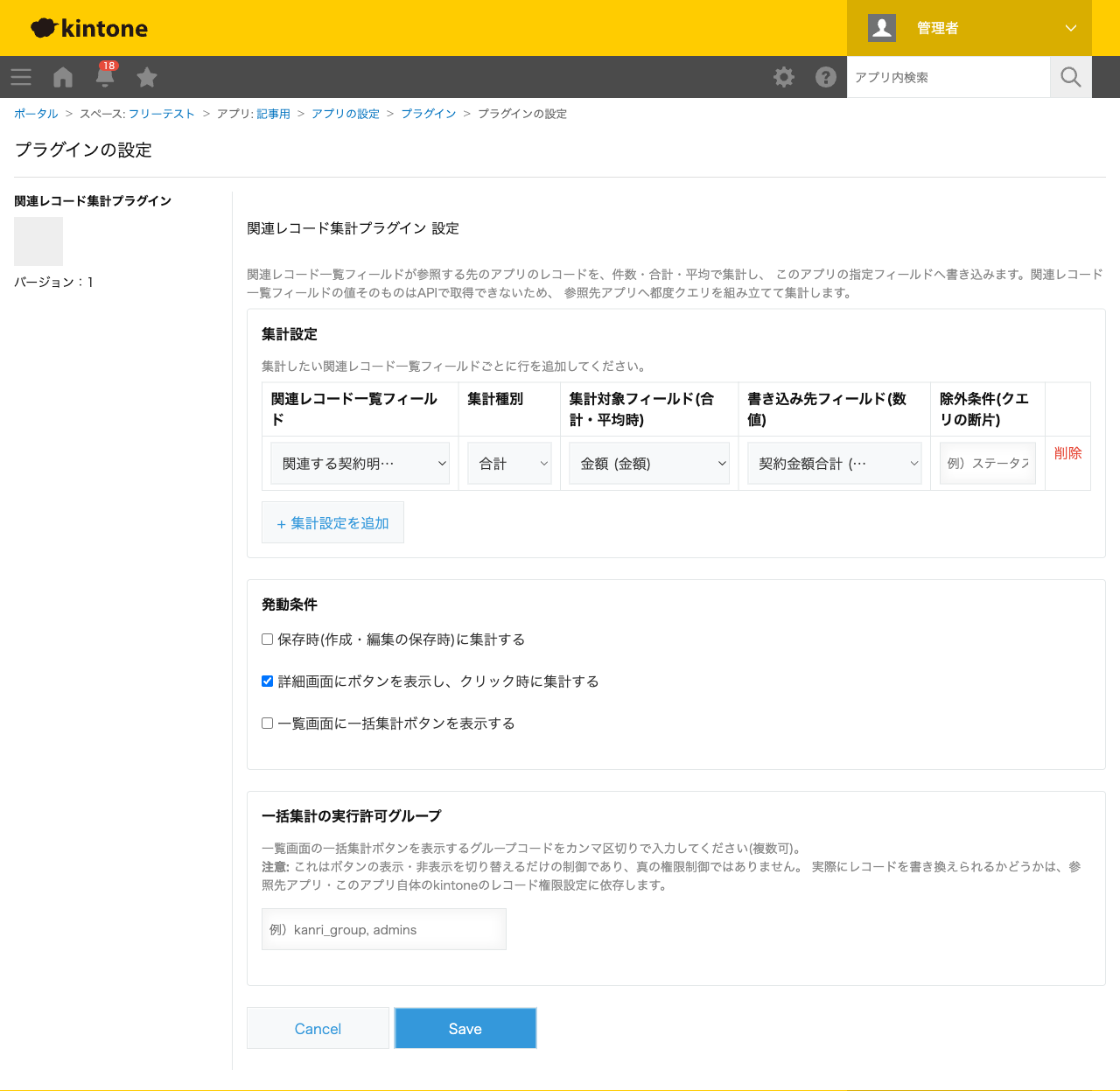Click the kintone logo
Viewport: 1120px width, 1091px height.
pos(89,28)
